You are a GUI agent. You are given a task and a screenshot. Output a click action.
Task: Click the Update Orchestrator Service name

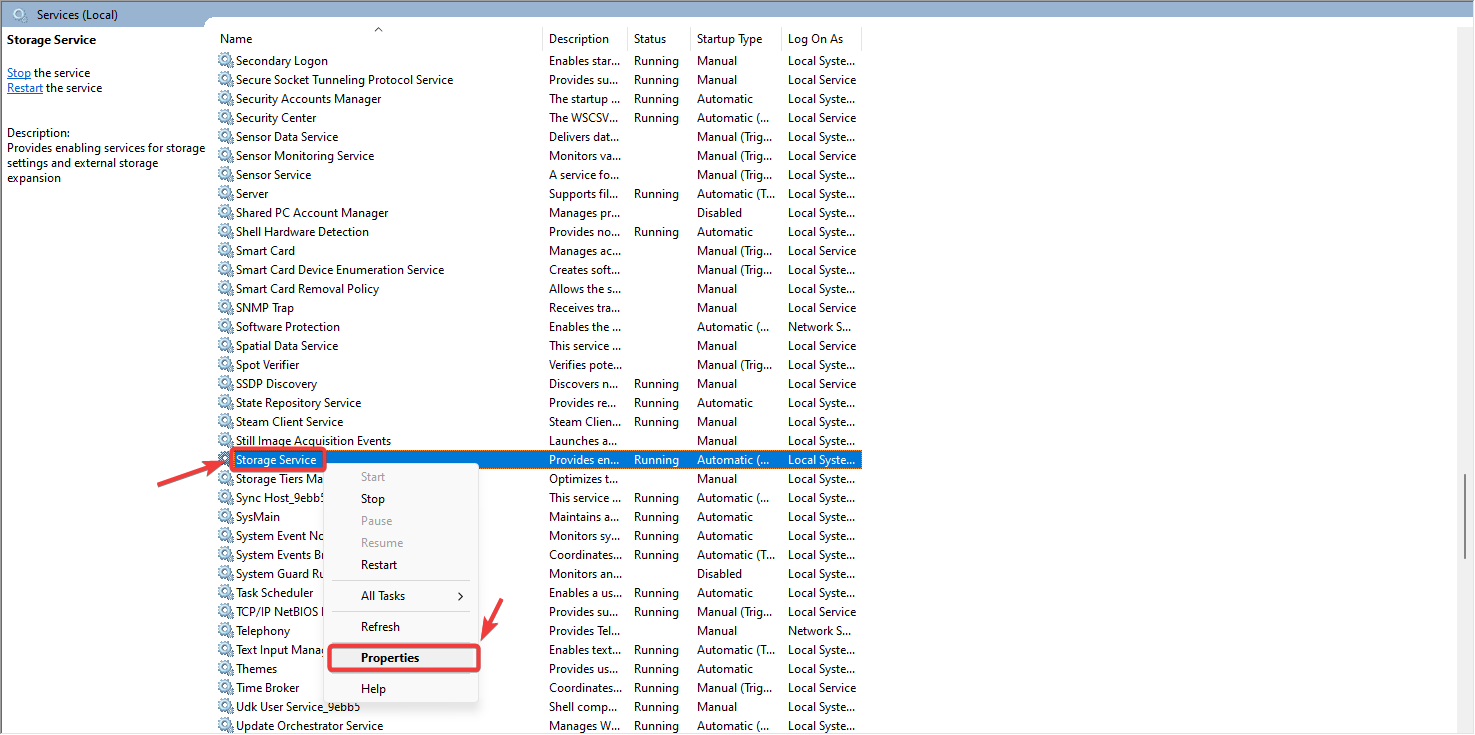(309, 726)
